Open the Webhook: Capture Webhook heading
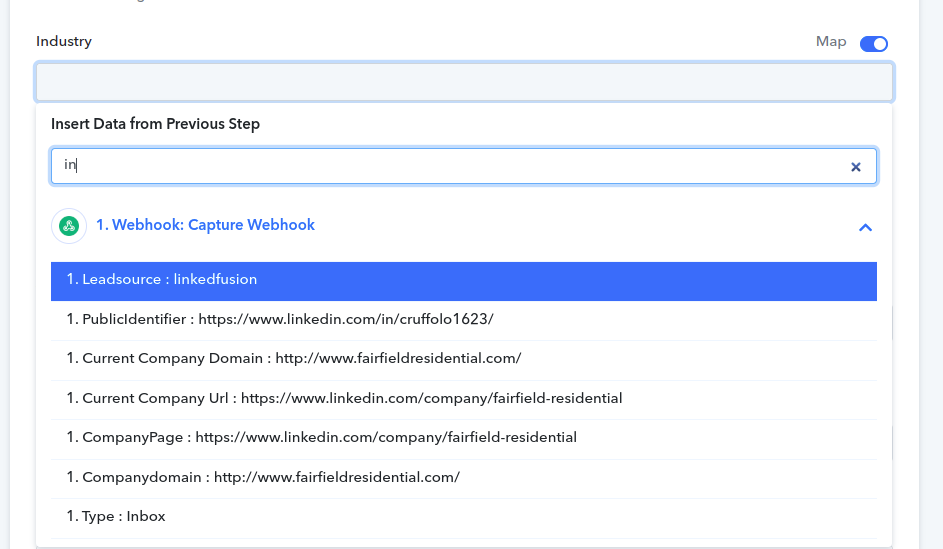 pos(205,225)
